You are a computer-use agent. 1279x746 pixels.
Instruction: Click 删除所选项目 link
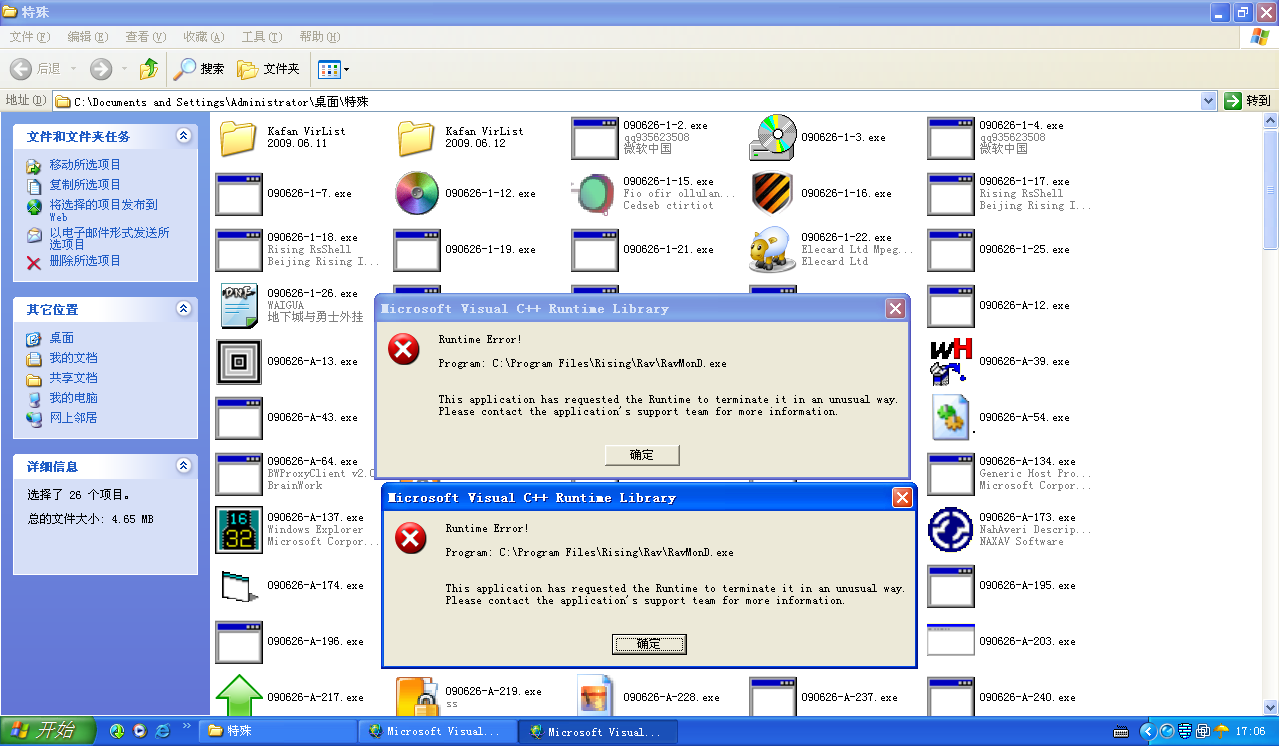pos(85,261)
